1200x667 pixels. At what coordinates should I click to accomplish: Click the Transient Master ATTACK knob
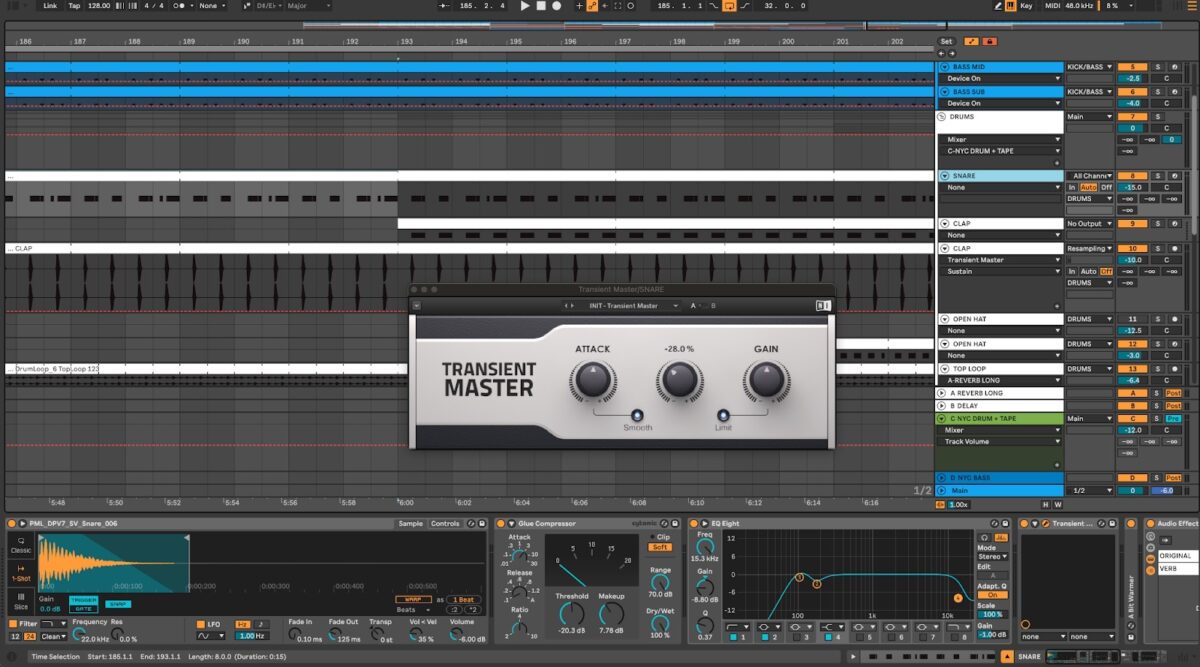594,381
